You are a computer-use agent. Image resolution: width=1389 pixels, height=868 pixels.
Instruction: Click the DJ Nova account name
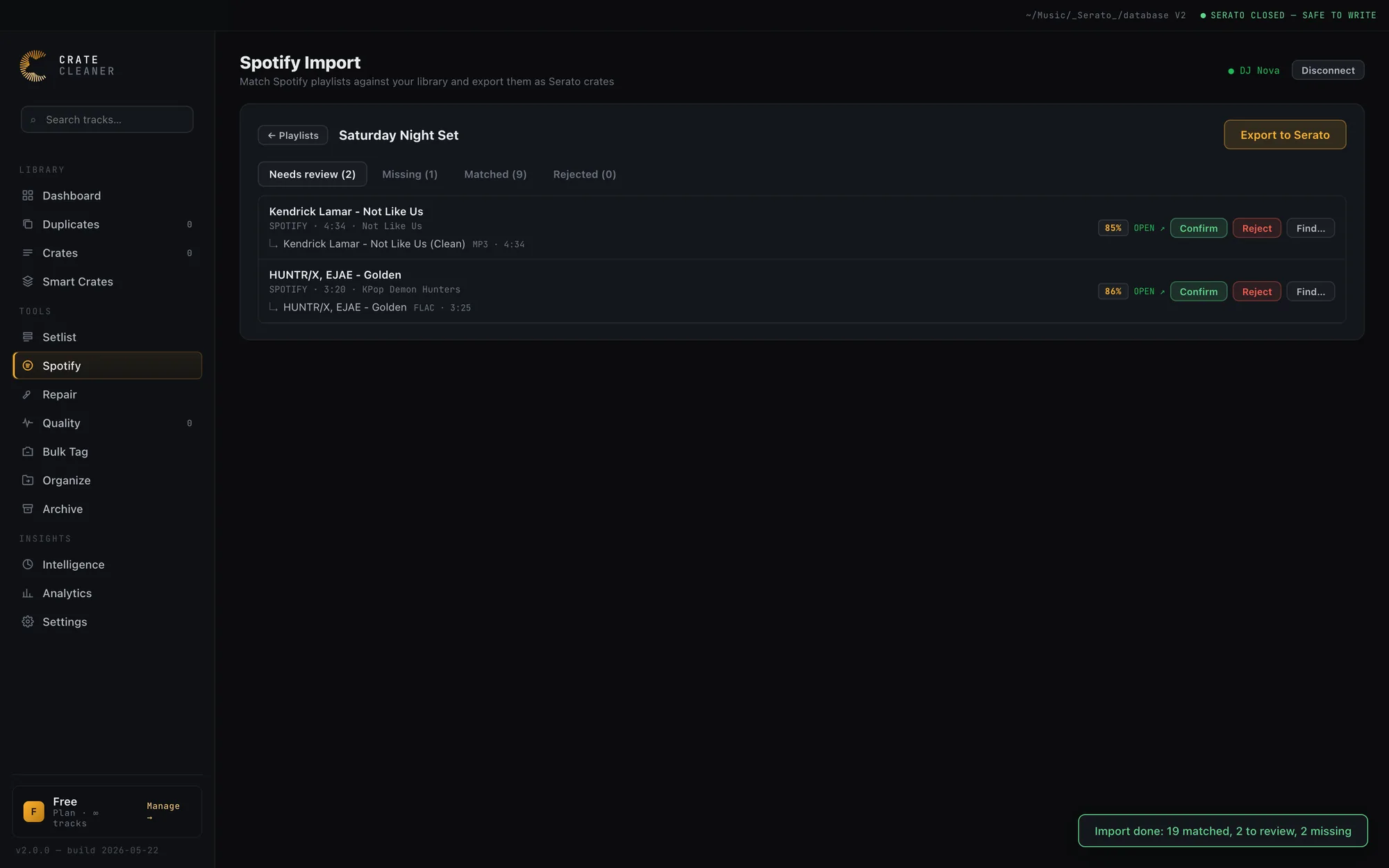(x=1259, y=71)
